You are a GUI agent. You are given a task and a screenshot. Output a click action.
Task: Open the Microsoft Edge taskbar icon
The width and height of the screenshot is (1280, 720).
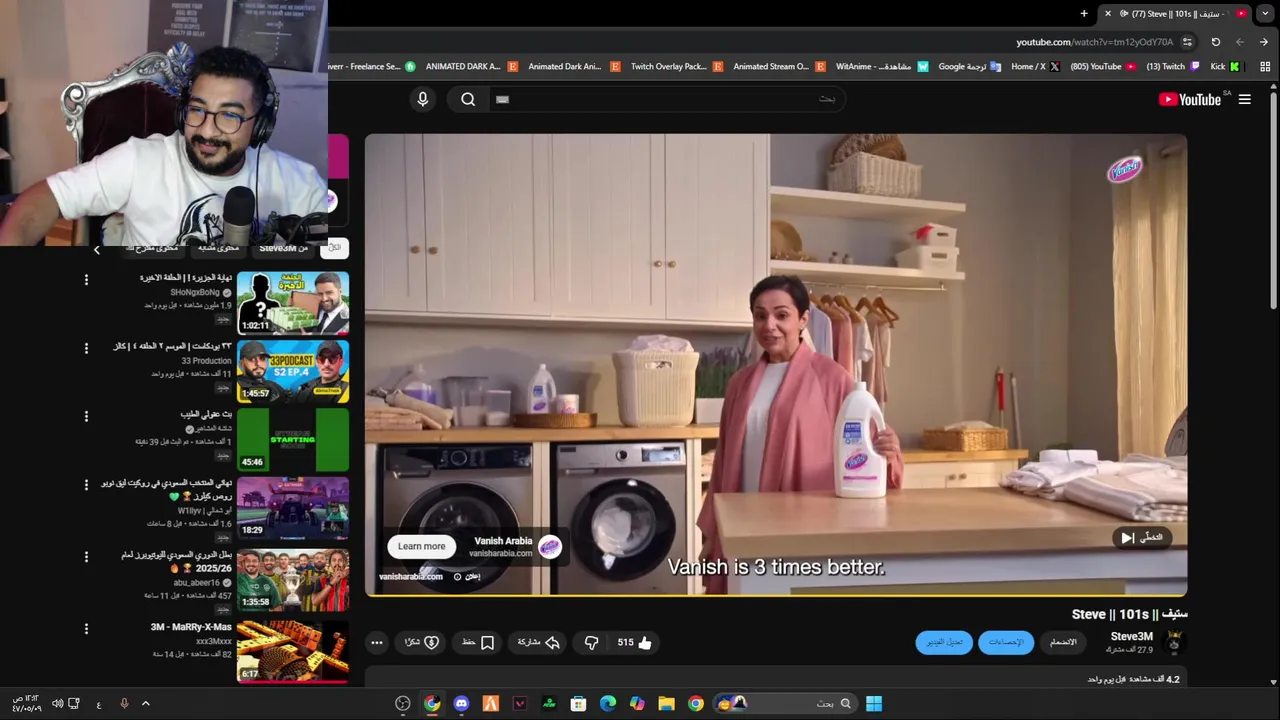(608, 703)
